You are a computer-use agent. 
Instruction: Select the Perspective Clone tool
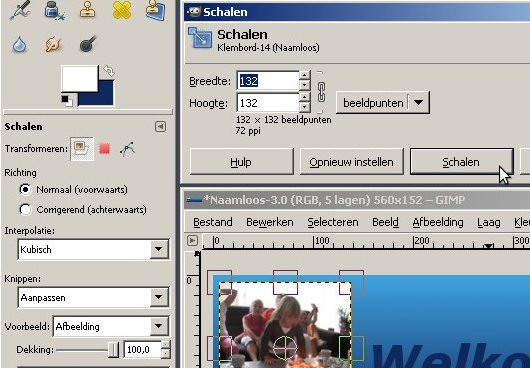pos(155,10)
